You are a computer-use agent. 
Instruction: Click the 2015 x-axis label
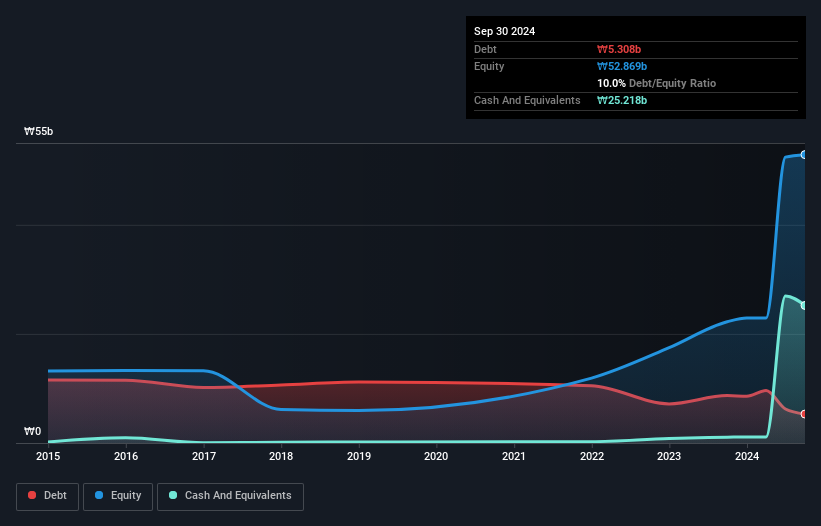pyautogui.click(x=48, y=456)
